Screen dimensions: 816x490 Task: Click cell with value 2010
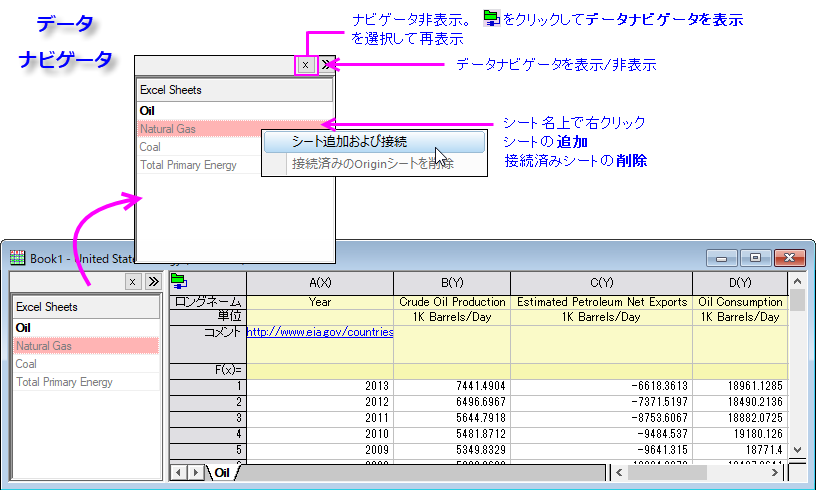pos(320,434)
